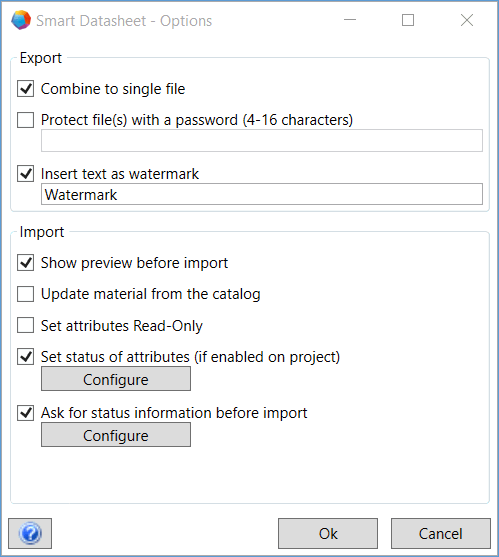Maximize the Options dialog window

[x=408, y=20]
